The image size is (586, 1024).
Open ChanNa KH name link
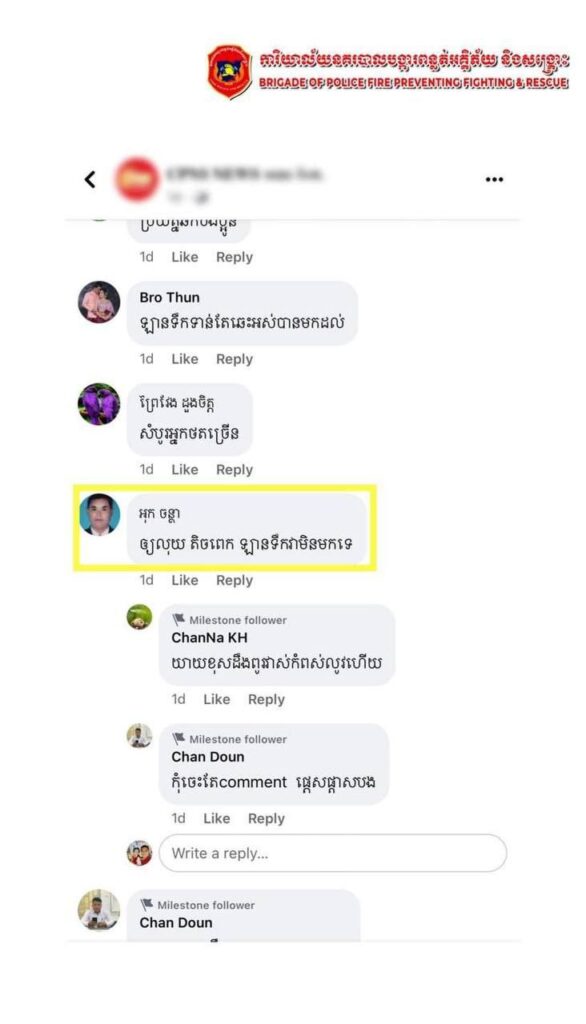[209, 637]
